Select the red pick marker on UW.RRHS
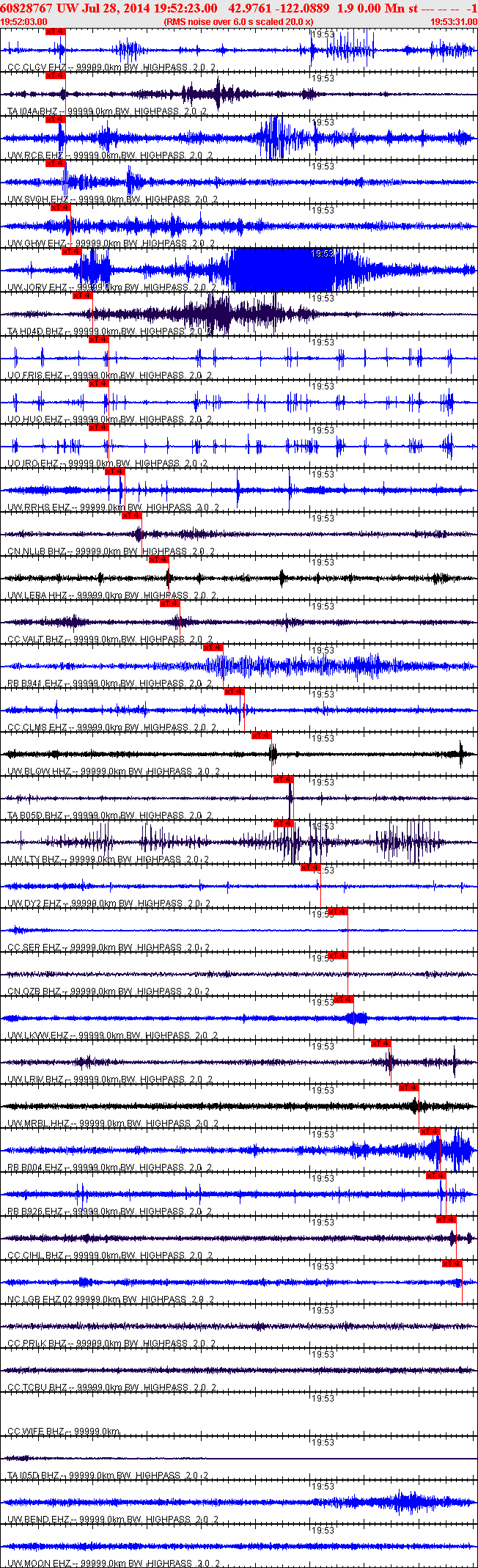 click(115, 472)
